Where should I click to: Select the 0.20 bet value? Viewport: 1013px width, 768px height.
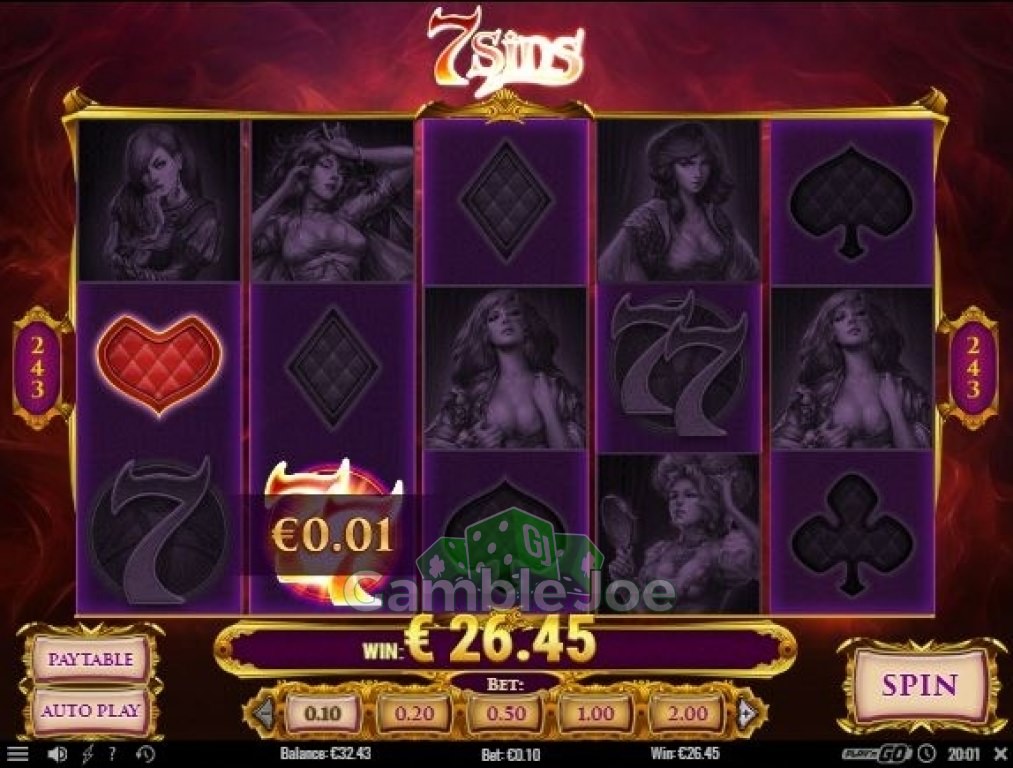pyautogui.click(x=414, y=714)
